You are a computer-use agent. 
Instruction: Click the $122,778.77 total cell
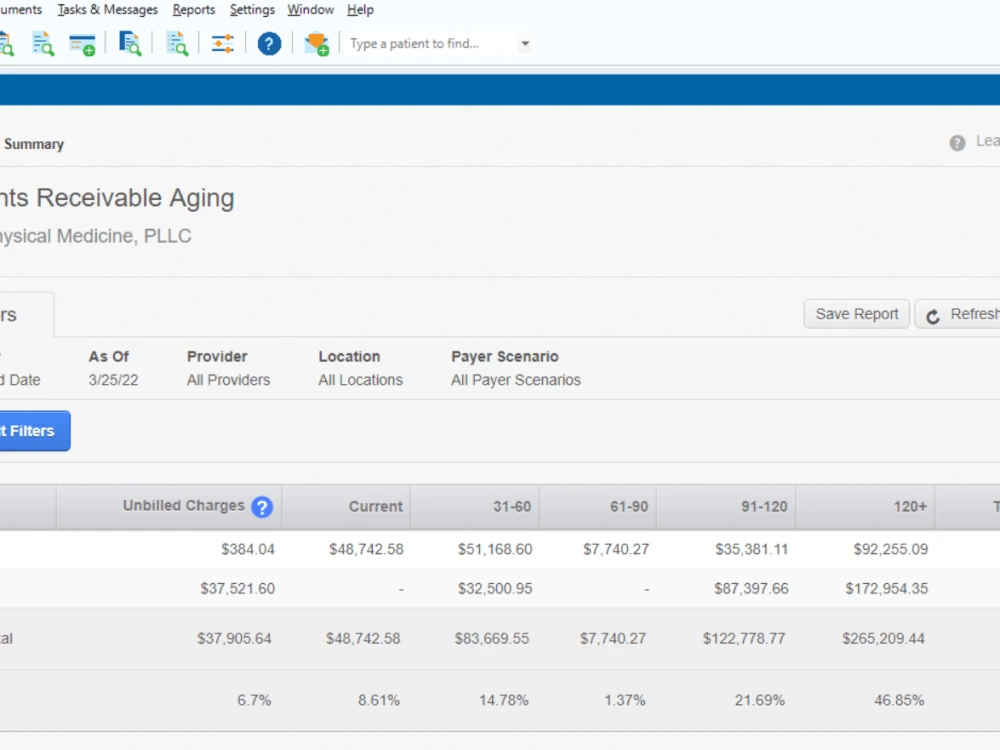coord(744,638)
